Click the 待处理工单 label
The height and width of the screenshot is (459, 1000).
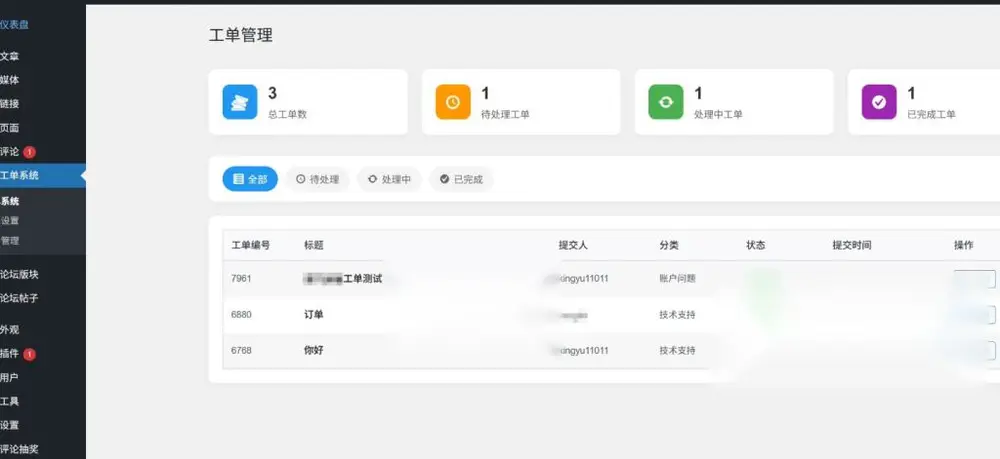[x=505, y=115]
